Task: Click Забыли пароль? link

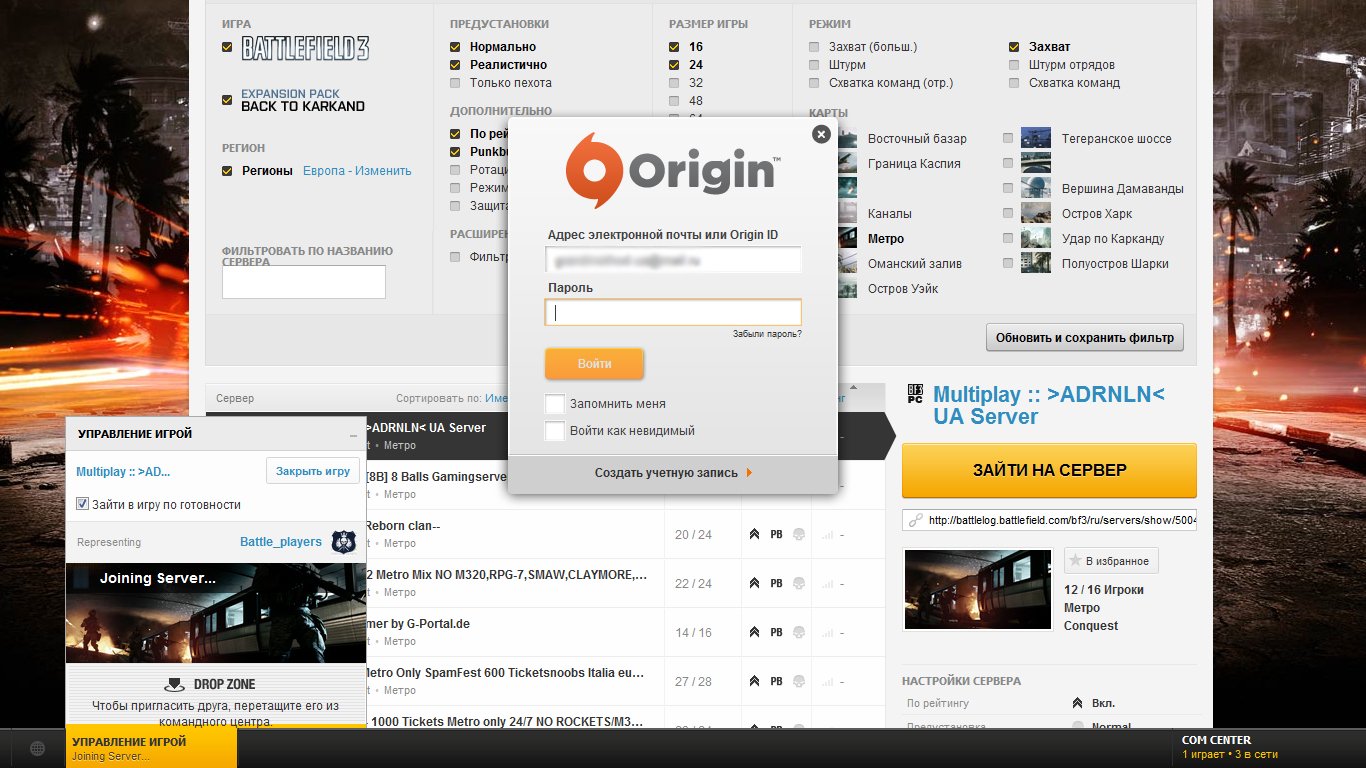Action: pyautogui.click(x=767, y=334)
